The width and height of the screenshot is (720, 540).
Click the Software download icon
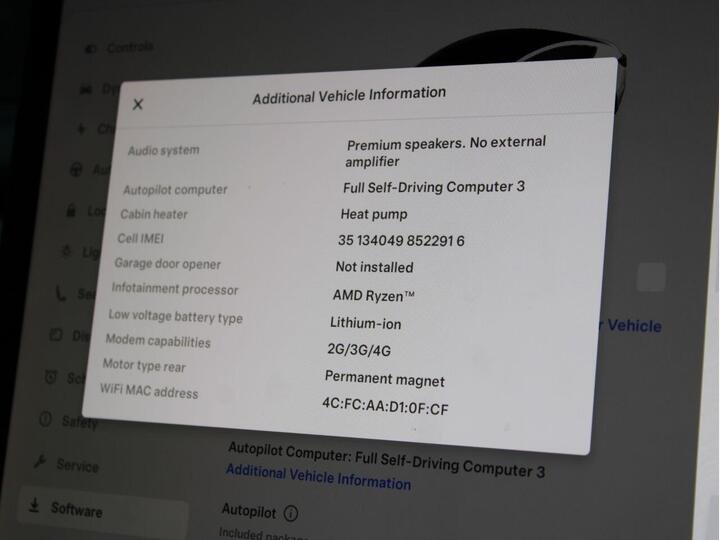[34, 506]
